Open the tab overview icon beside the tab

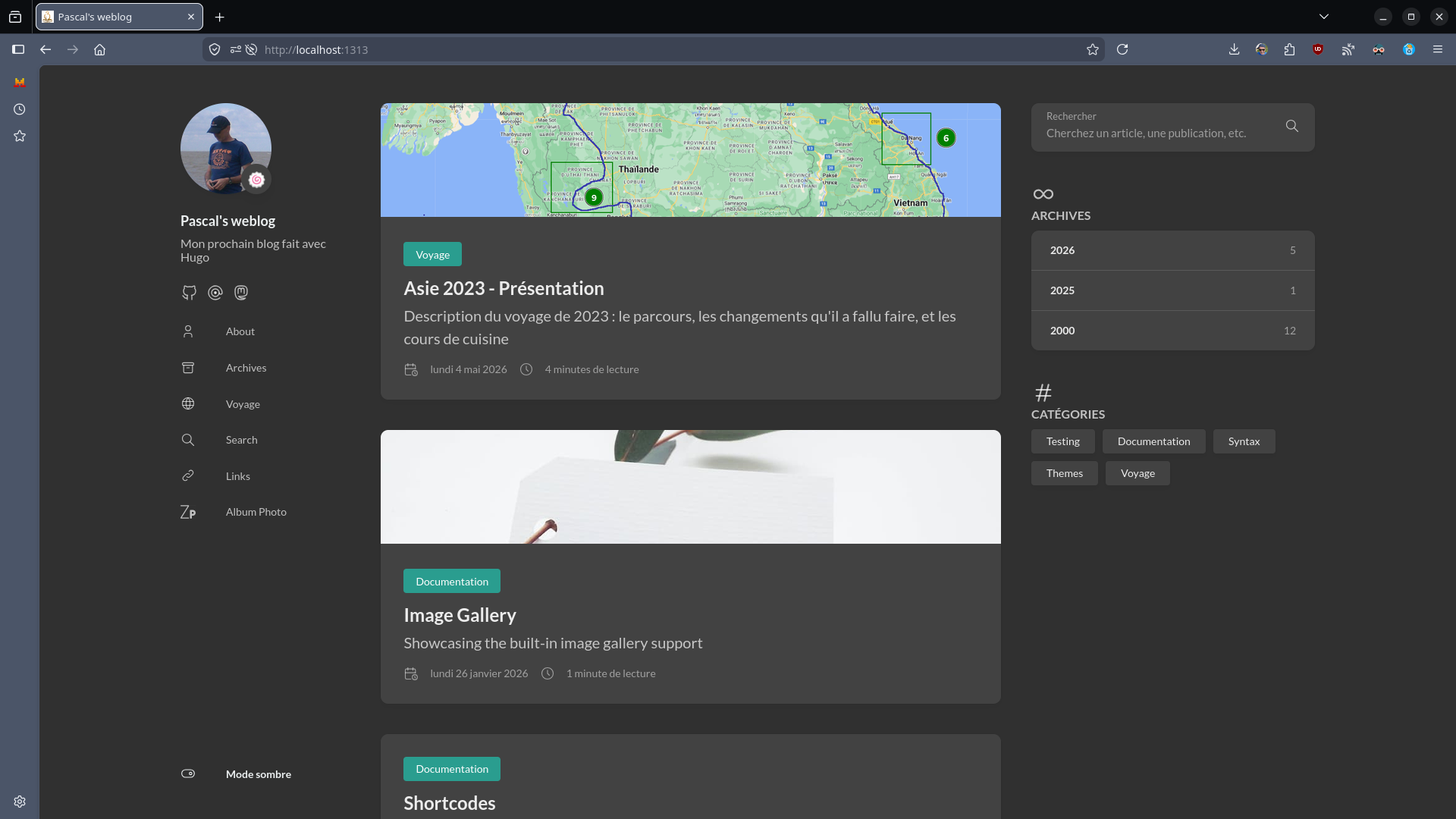(15, 17)
